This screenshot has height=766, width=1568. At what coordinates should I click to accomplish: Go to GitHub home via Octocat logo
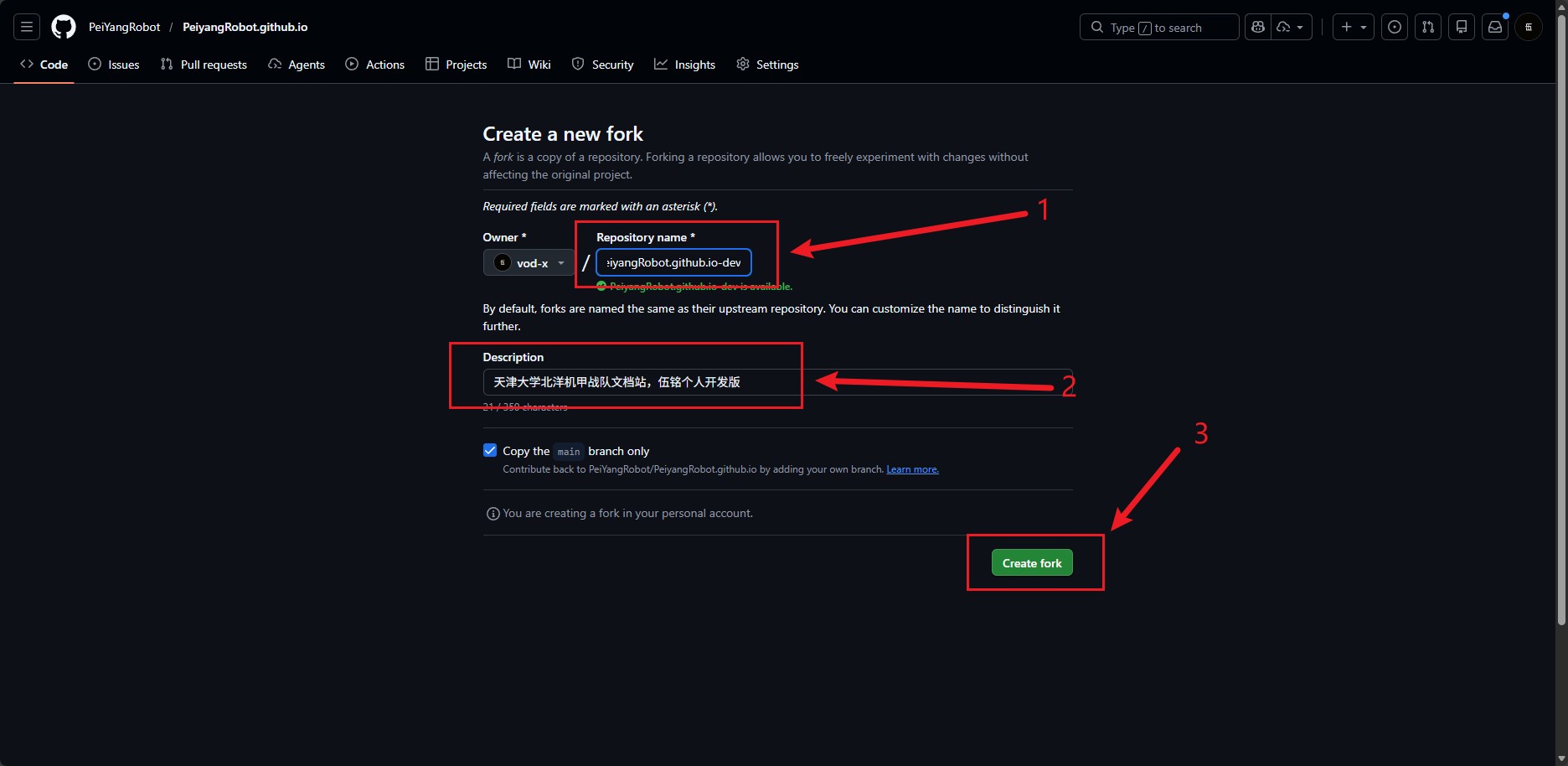[x=64, y=27]
